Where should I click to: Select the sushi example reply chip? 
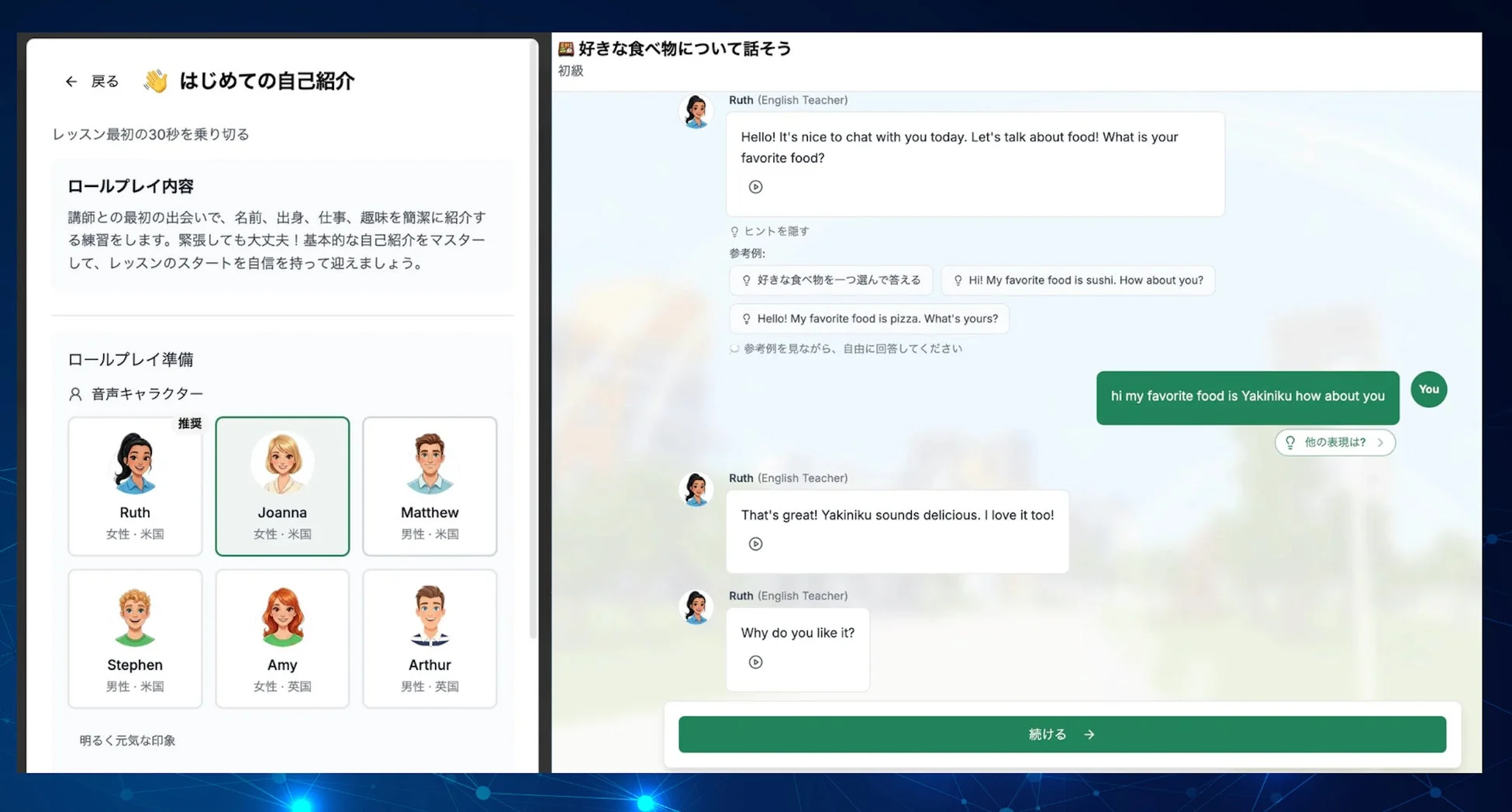[x=1078, y=280]
